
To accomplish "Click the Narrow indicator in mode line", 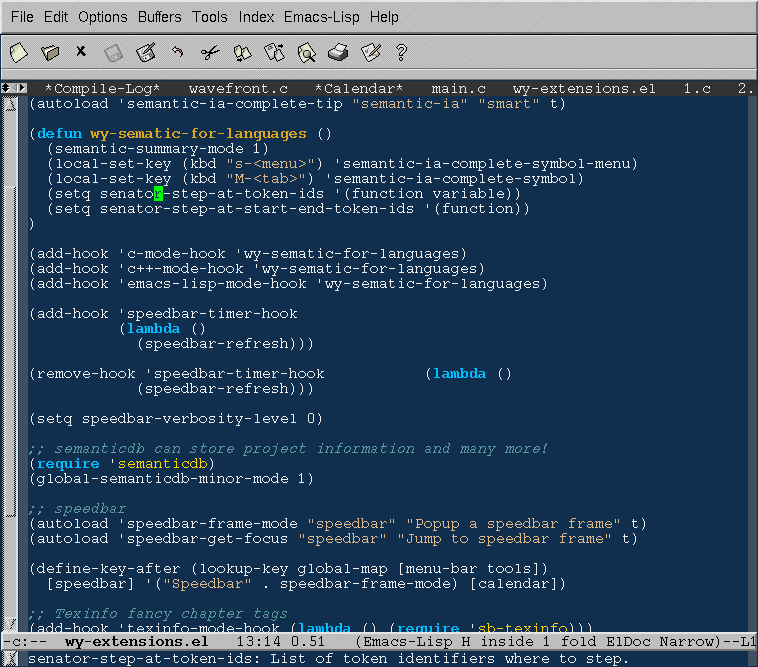I will click(x=686, y=642).
